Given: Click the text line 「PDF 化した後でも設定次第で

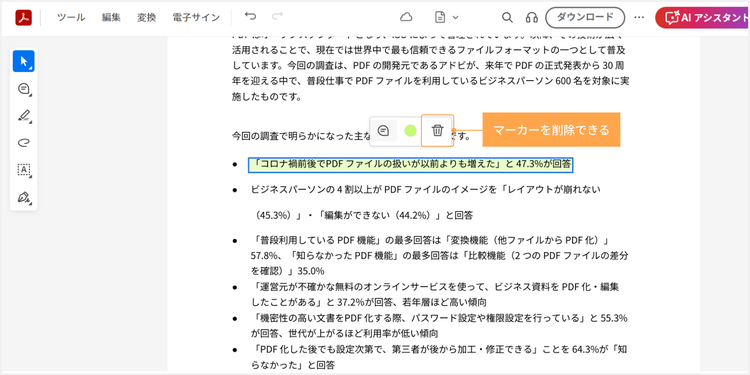Looking at the screenshot, I should [x=439, y=349].
